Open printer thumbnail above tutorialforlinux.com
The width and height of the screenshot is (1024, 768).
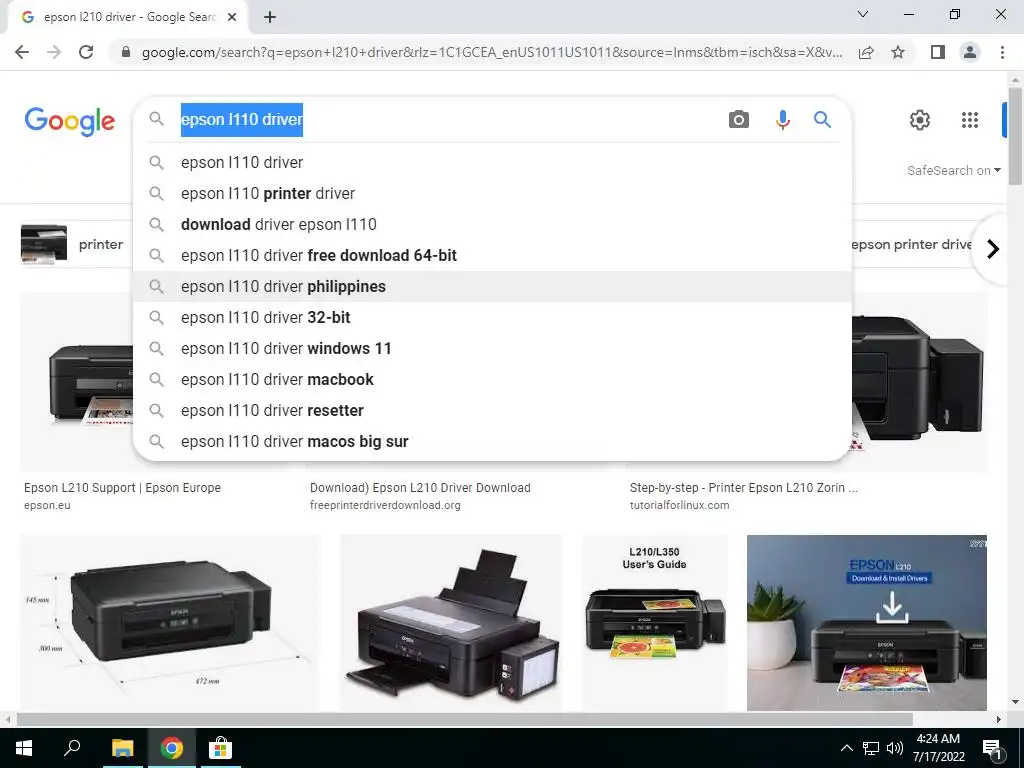coord(920,382)
